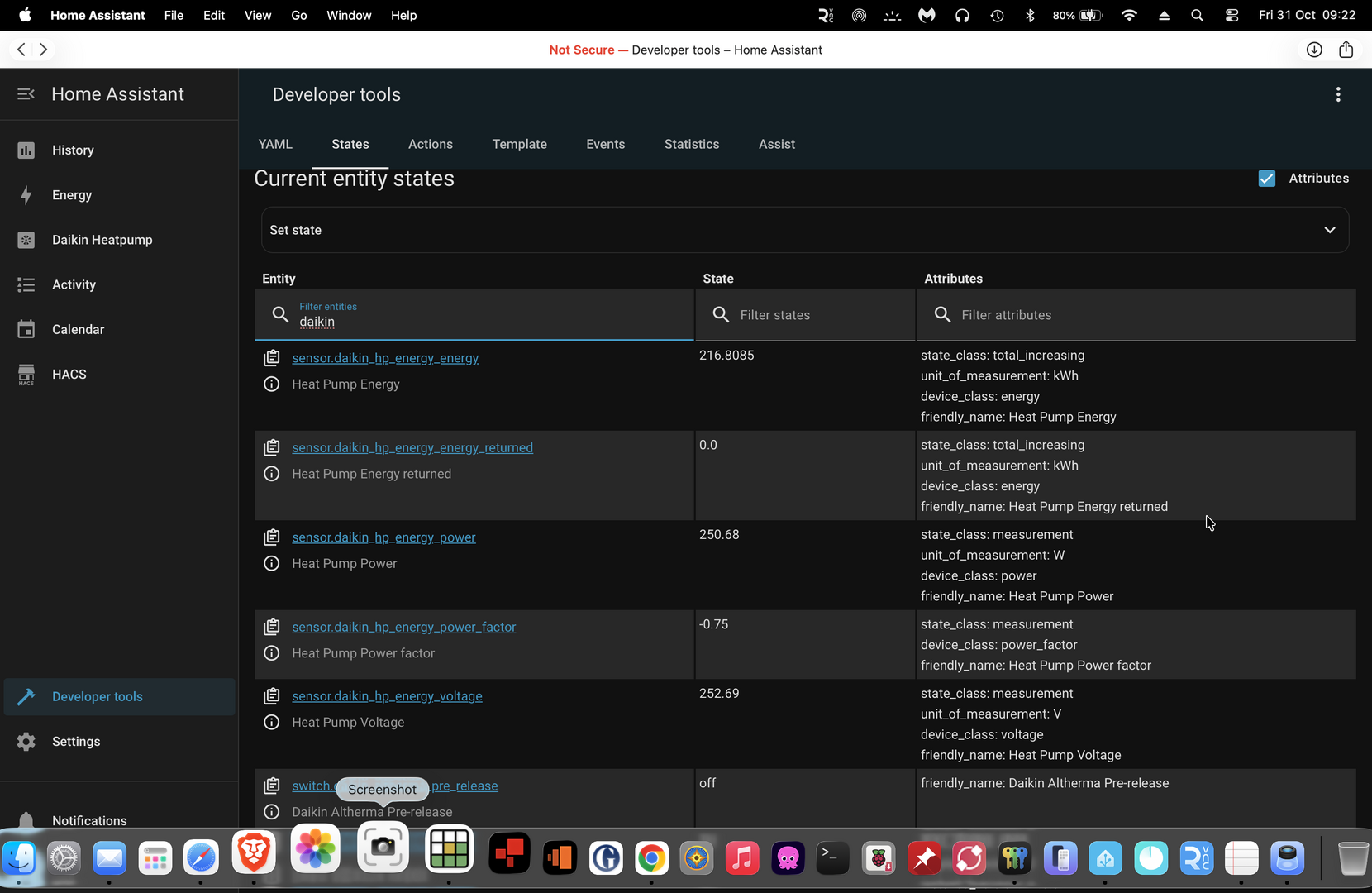Open the Daikin Heatpump dashboard

tap(102, 240)
